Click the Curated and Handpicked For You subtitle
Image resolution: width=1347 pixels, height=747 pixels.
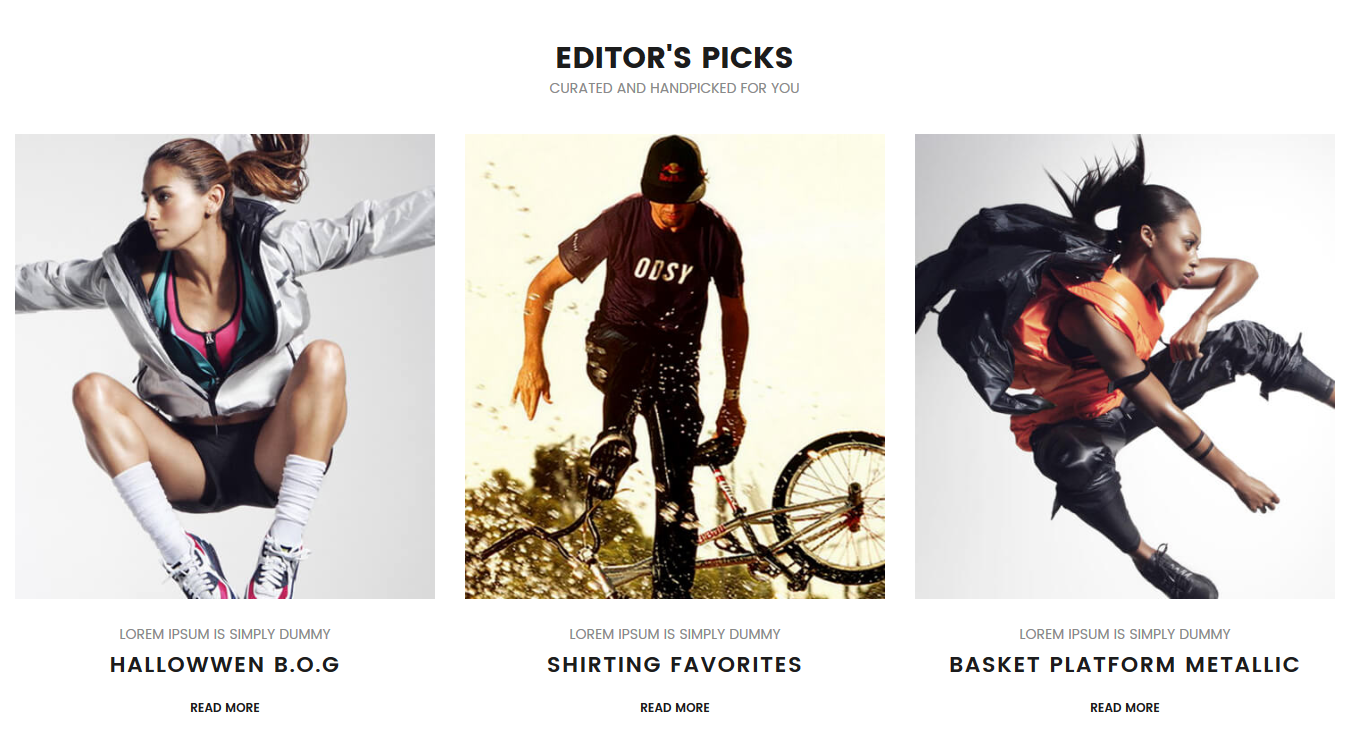(x=675, y=88)
